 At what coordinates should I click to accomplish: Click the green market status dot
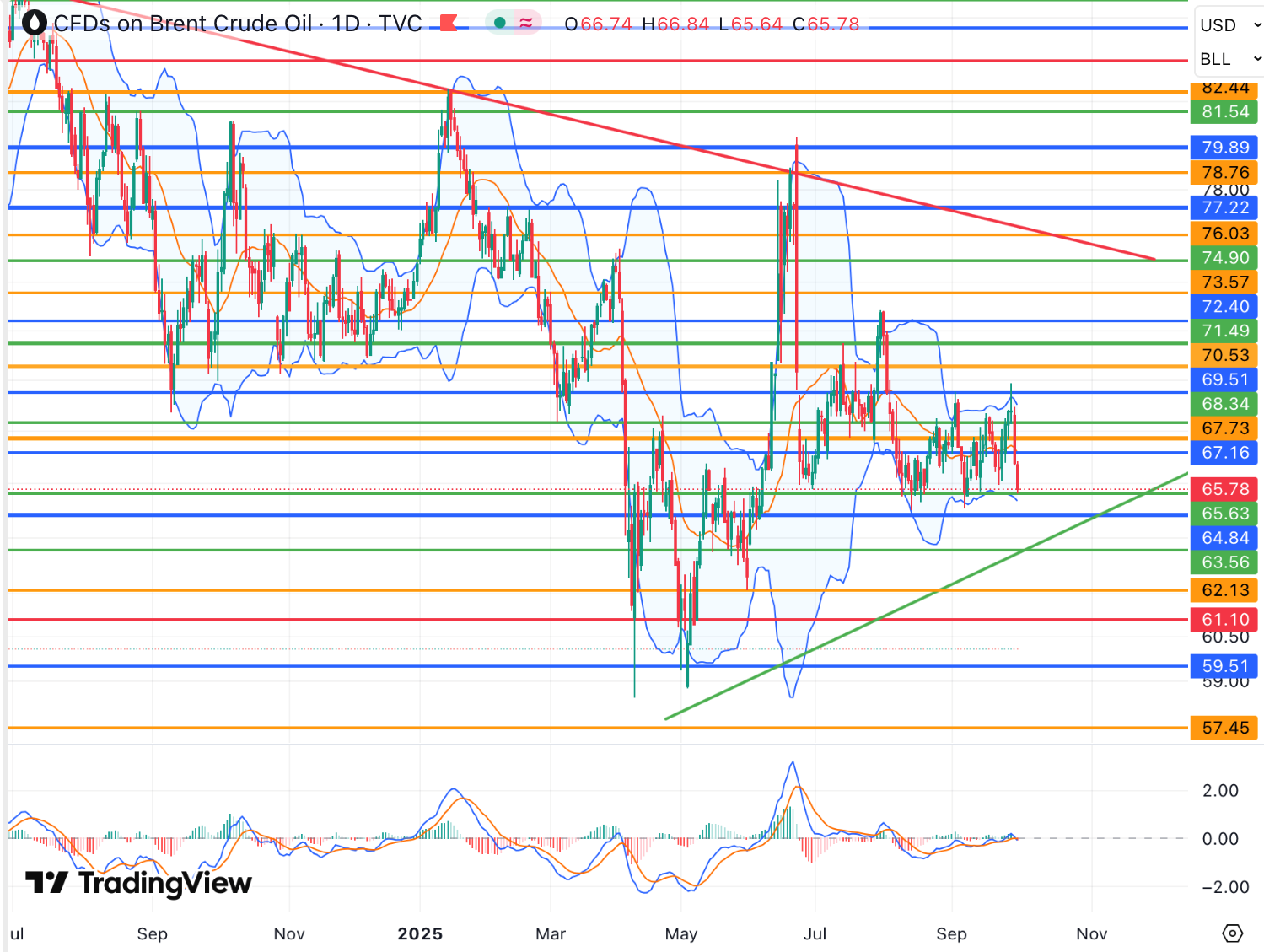(500, 24)
